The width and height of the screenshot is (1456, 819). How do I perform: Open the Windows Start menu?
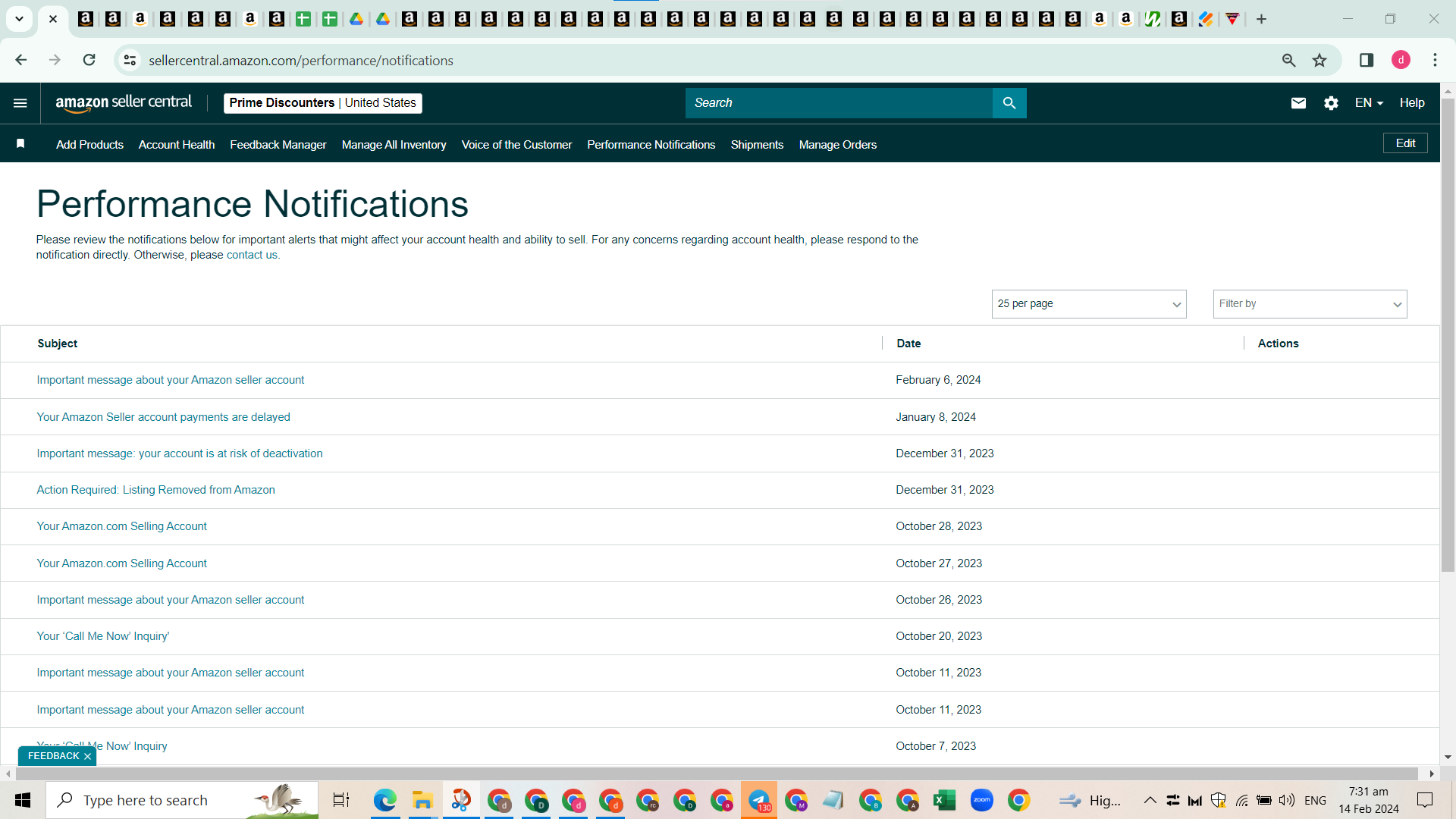pos(23,800)
